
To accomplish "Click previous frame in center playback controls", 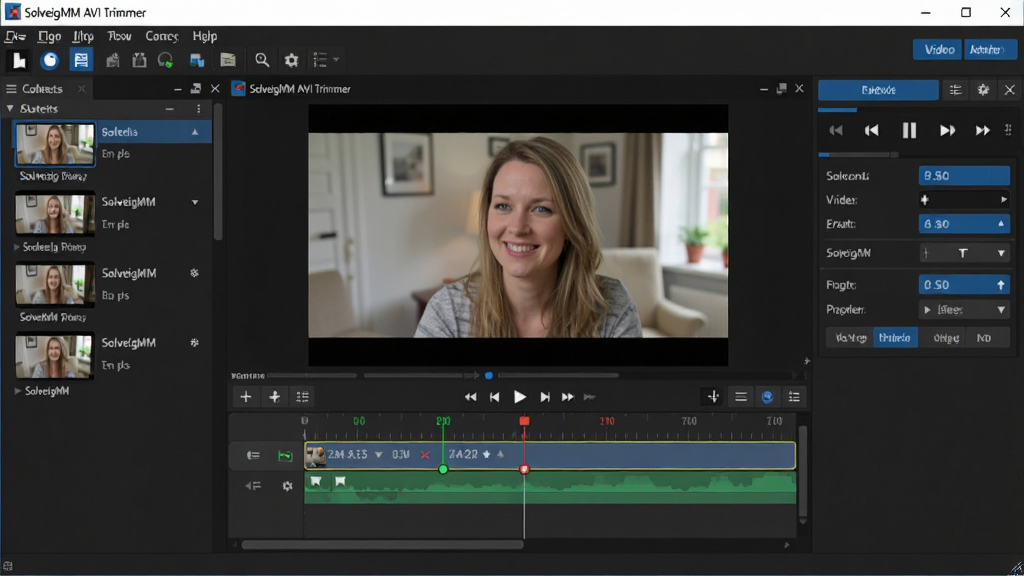I will (x=494, y=397).
